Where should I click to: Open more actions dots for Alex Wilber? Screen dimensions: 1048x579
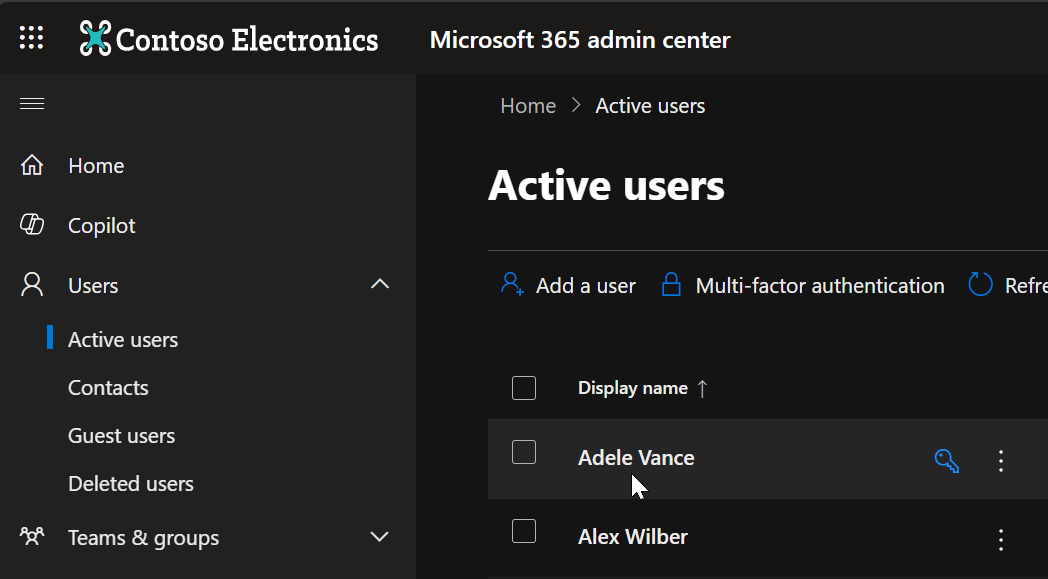click(1001, 540)
